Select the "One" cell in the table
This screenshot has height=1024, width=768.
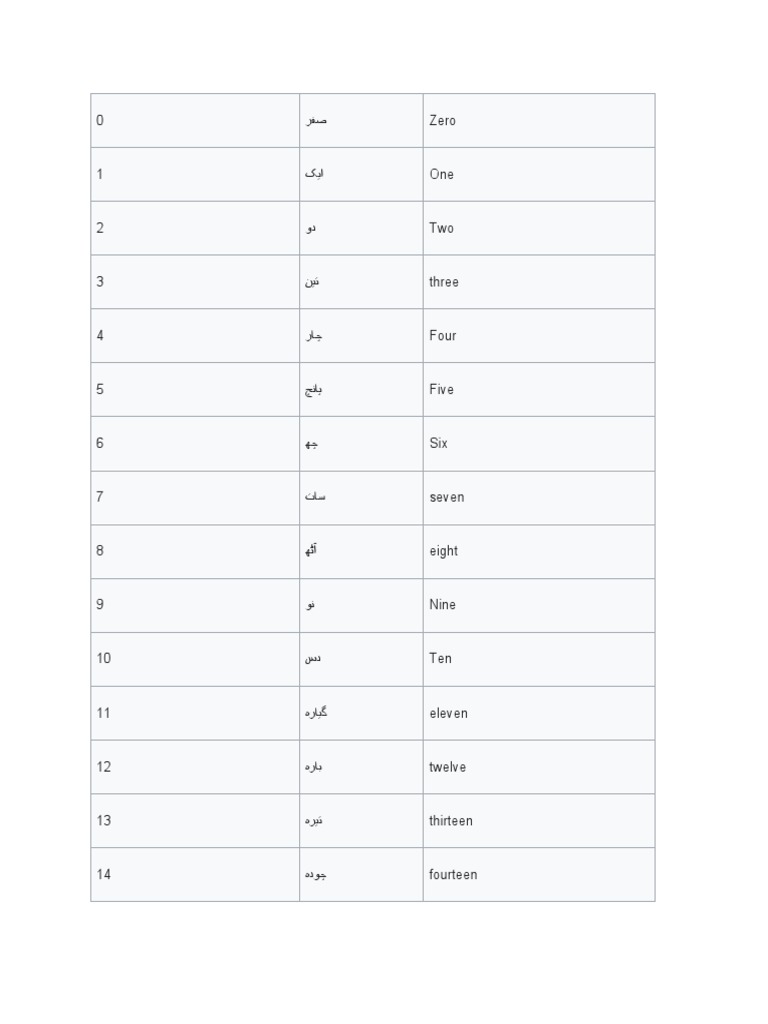click(x=441, y=175)
